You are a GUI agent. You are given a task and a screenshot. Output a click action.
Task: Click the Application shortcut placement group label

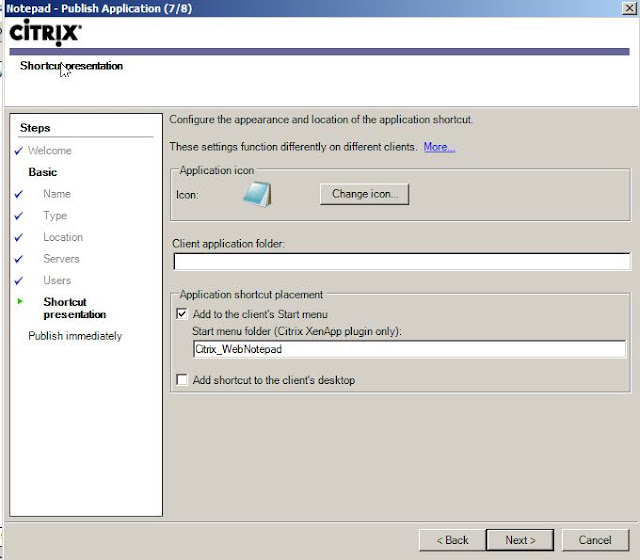251,294
